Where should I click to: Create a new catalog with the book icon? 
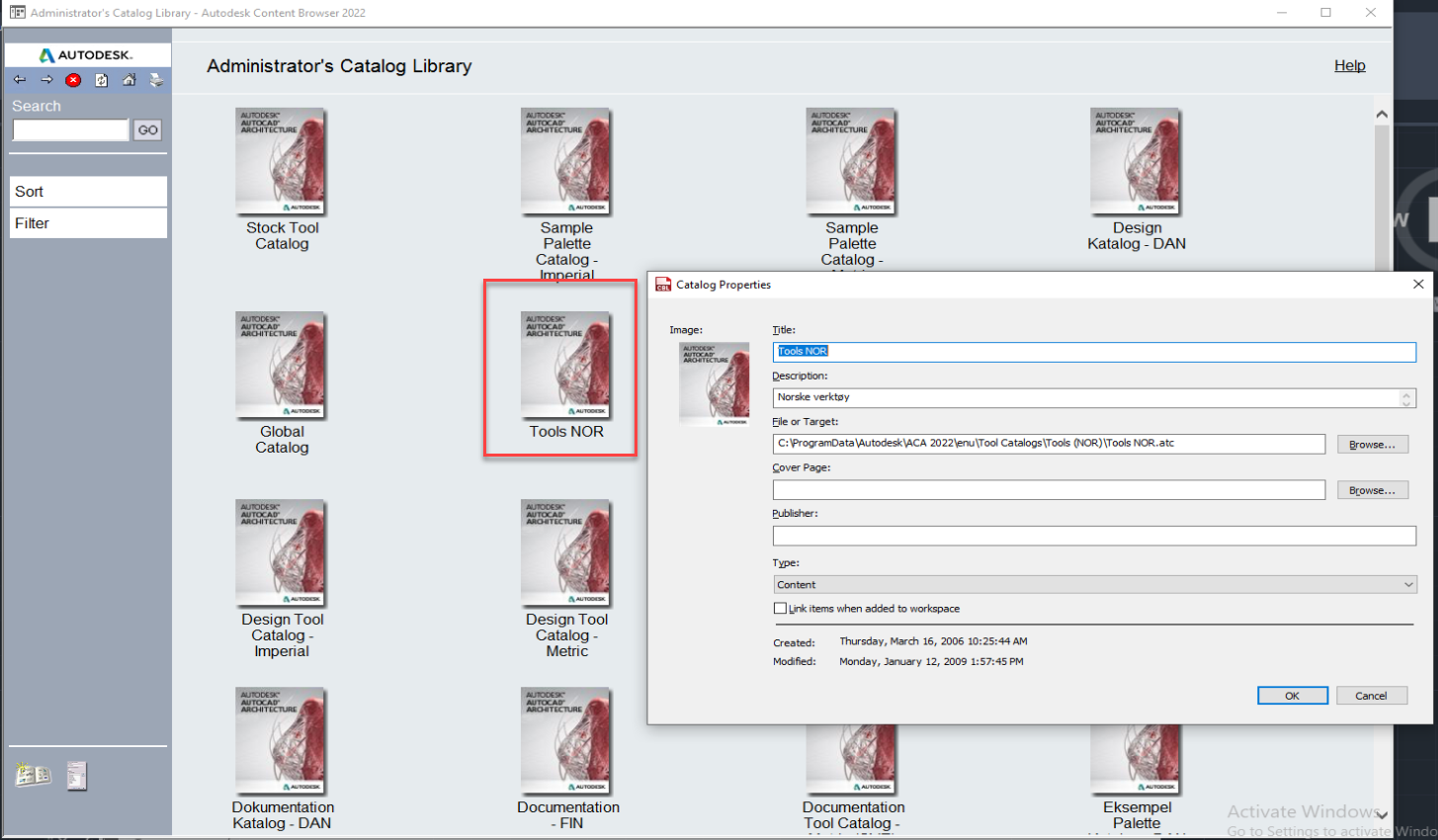click(33, 776)
